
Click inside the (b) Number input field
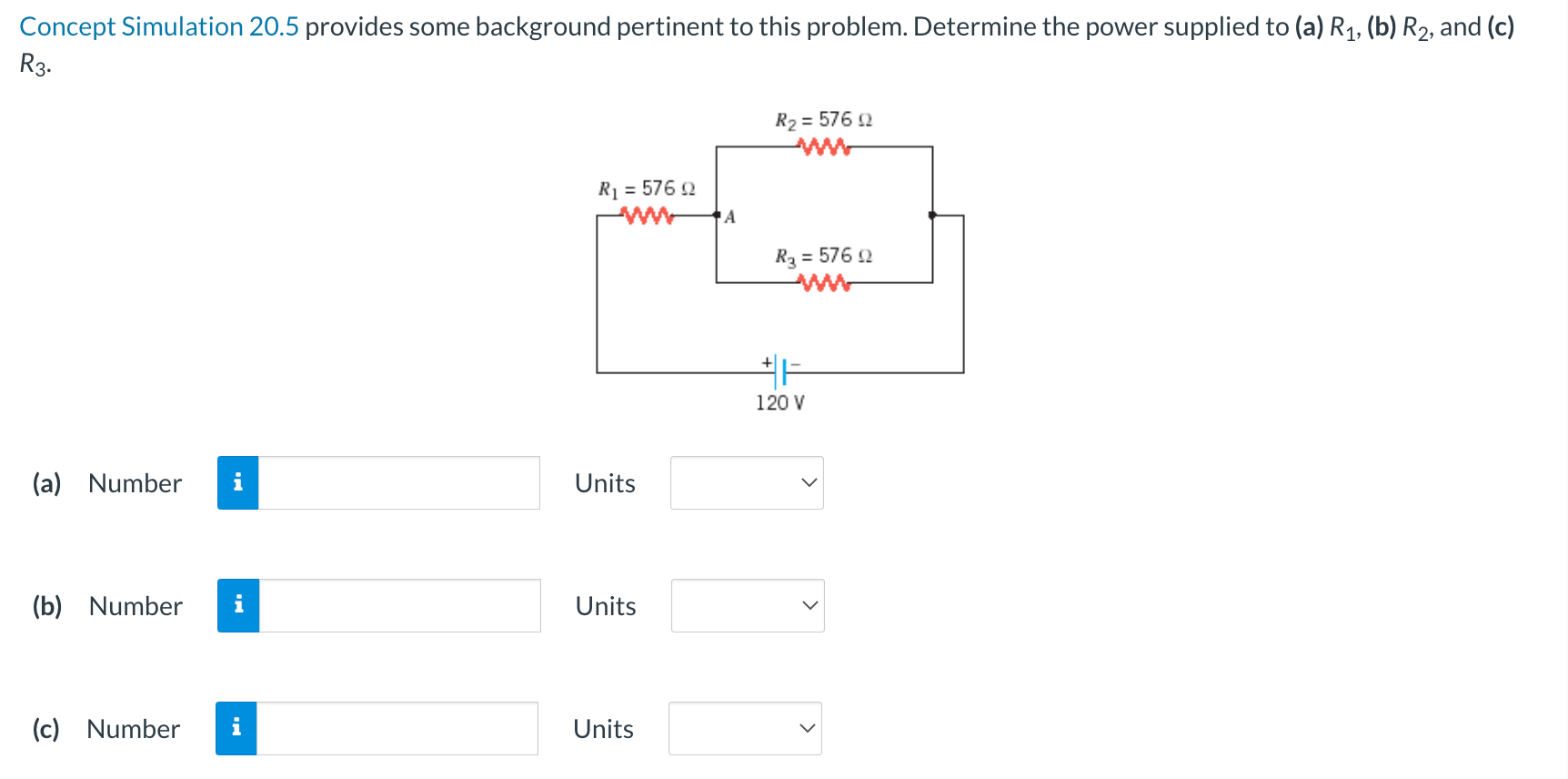click(396, 605)
